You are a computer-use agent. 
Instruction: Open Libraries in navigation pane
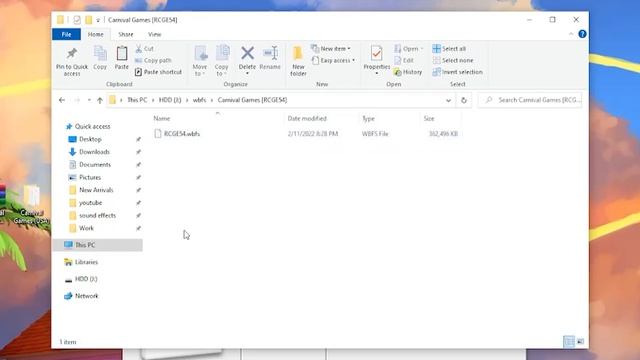tap(86, 262)
